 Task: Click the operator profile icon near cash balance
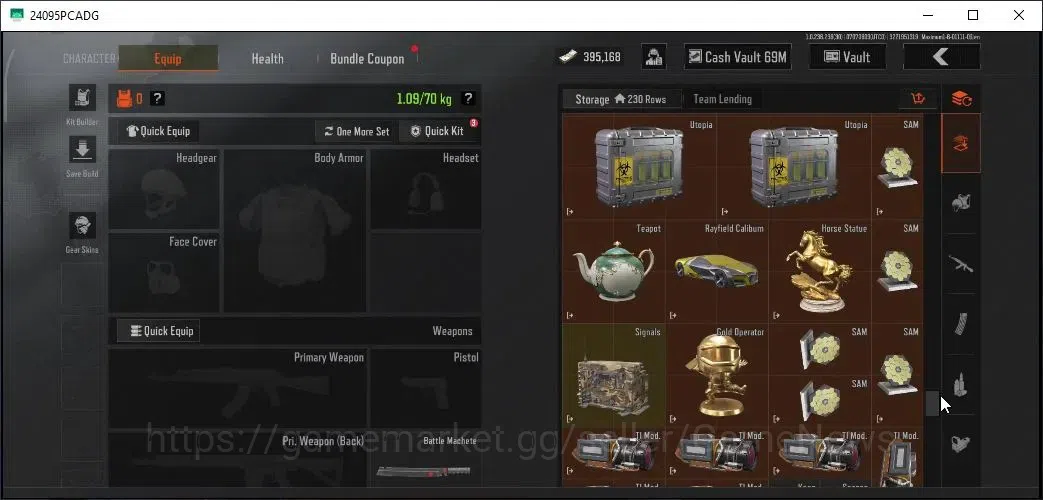pyautogui.click(x=655, y=57)
